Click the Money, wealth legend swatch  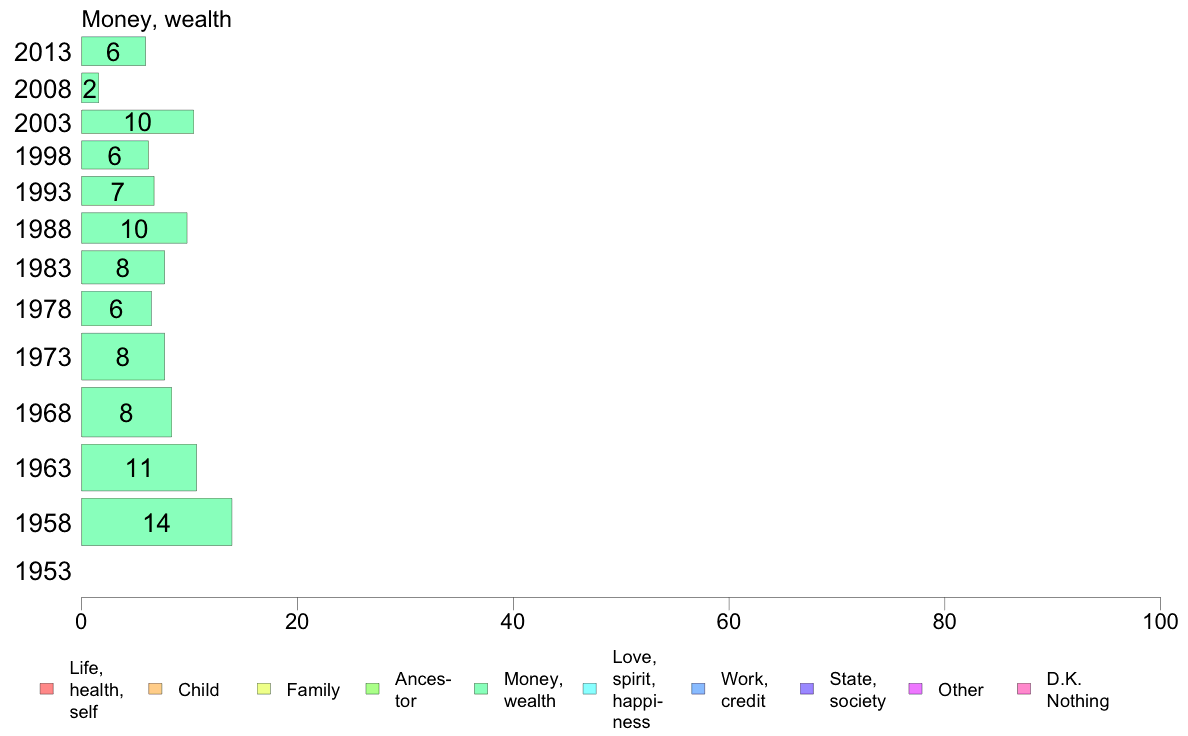point(480,689)
